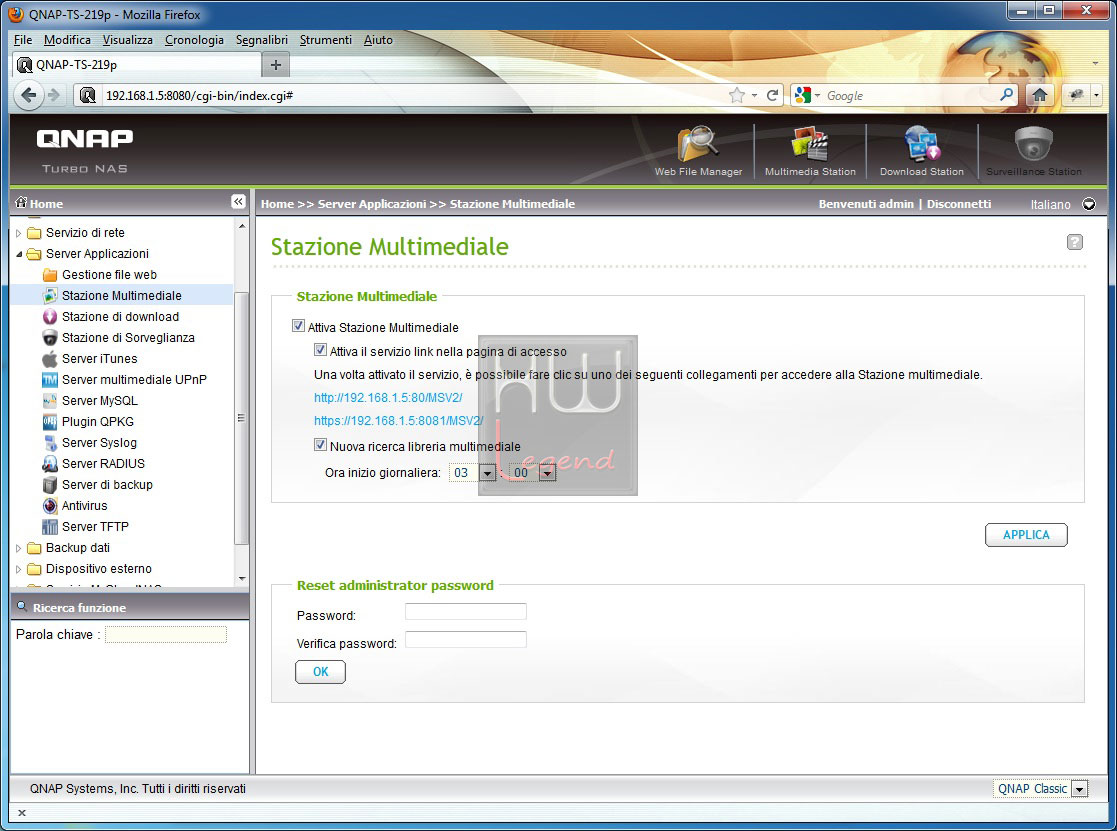The height and width of the screenshot is (831, 1117).
Task: Click search magnifier in Google box
Action: [1007, 95]
